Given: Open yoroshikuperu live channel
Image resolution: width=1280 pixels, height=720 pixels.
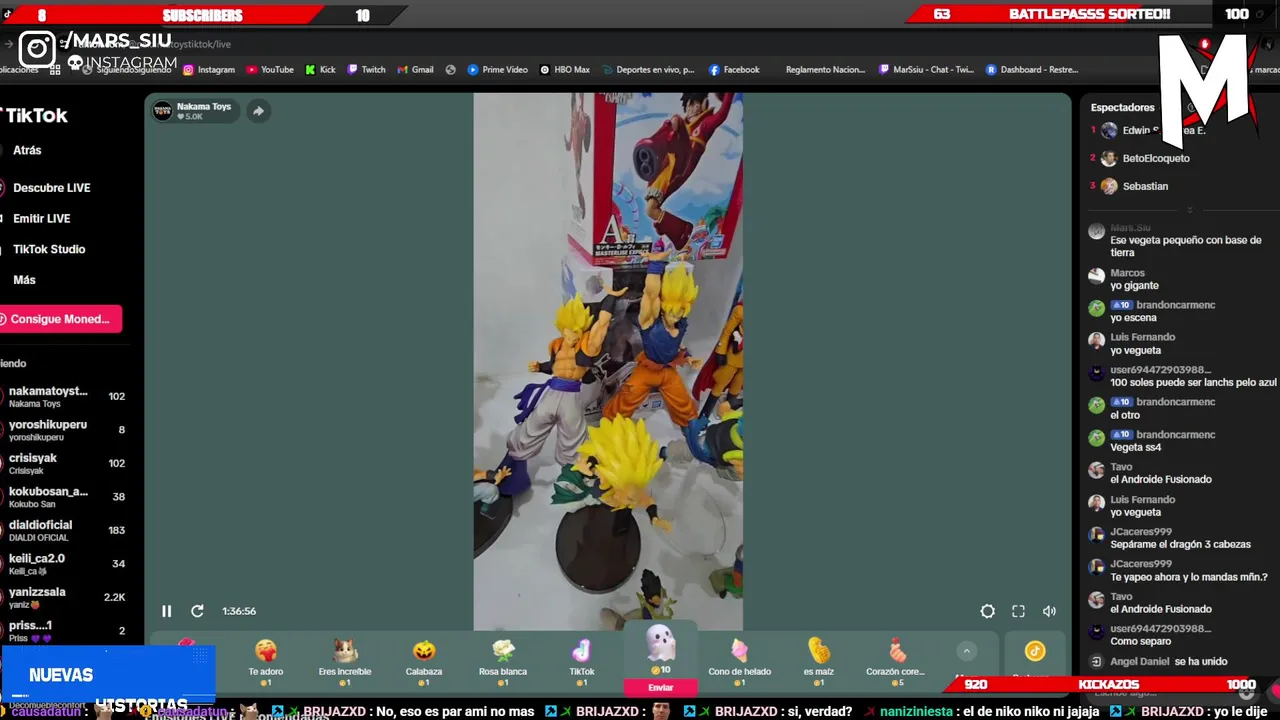Looking at the screenshot, I should coord(65,430).
